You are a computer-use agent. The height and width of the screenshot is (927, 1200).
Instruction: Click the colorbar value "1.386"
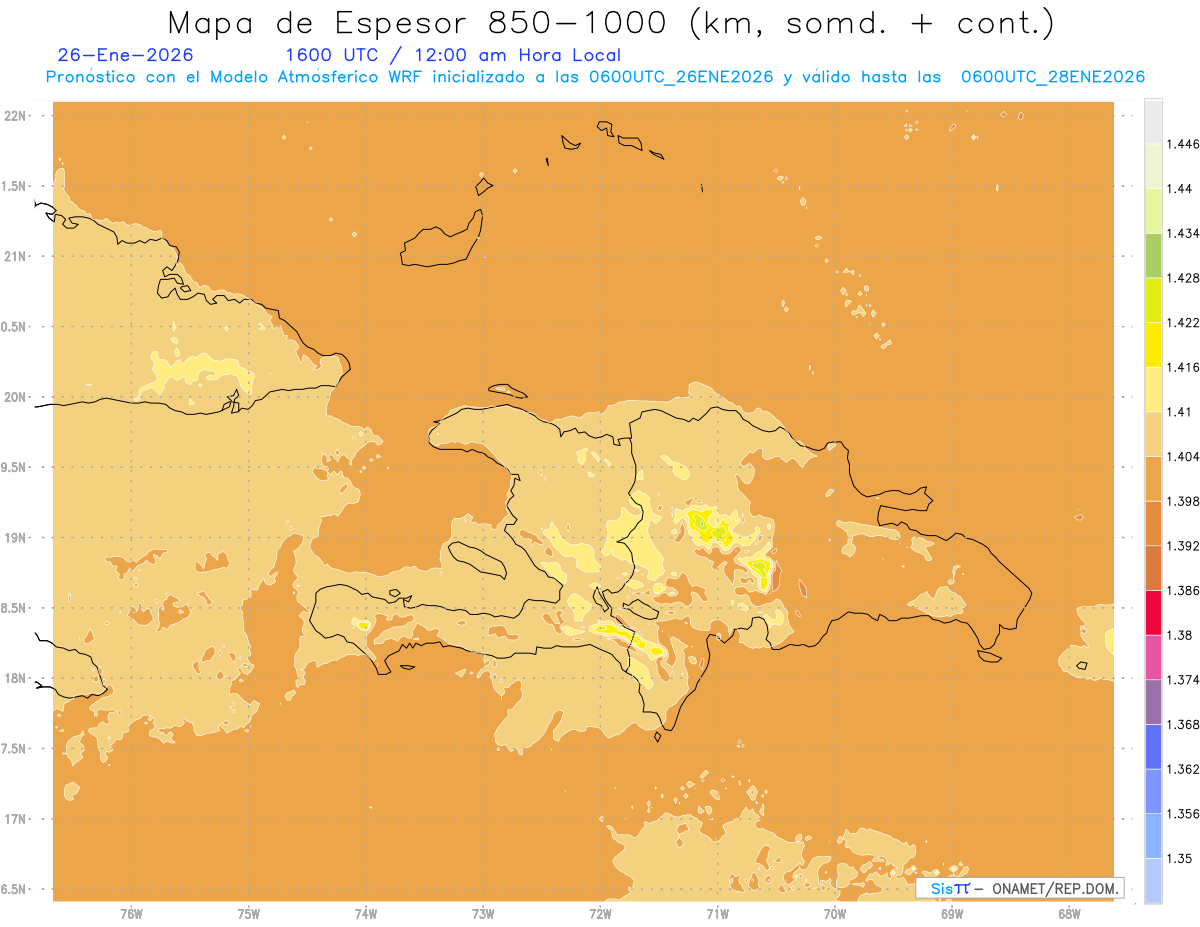point(1183,591)
